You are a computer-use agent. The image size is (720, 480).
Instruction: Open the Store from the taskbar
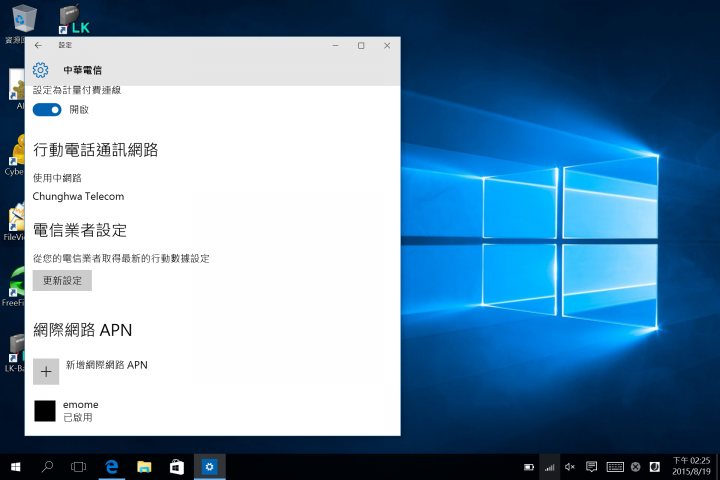tap(177, 467)
